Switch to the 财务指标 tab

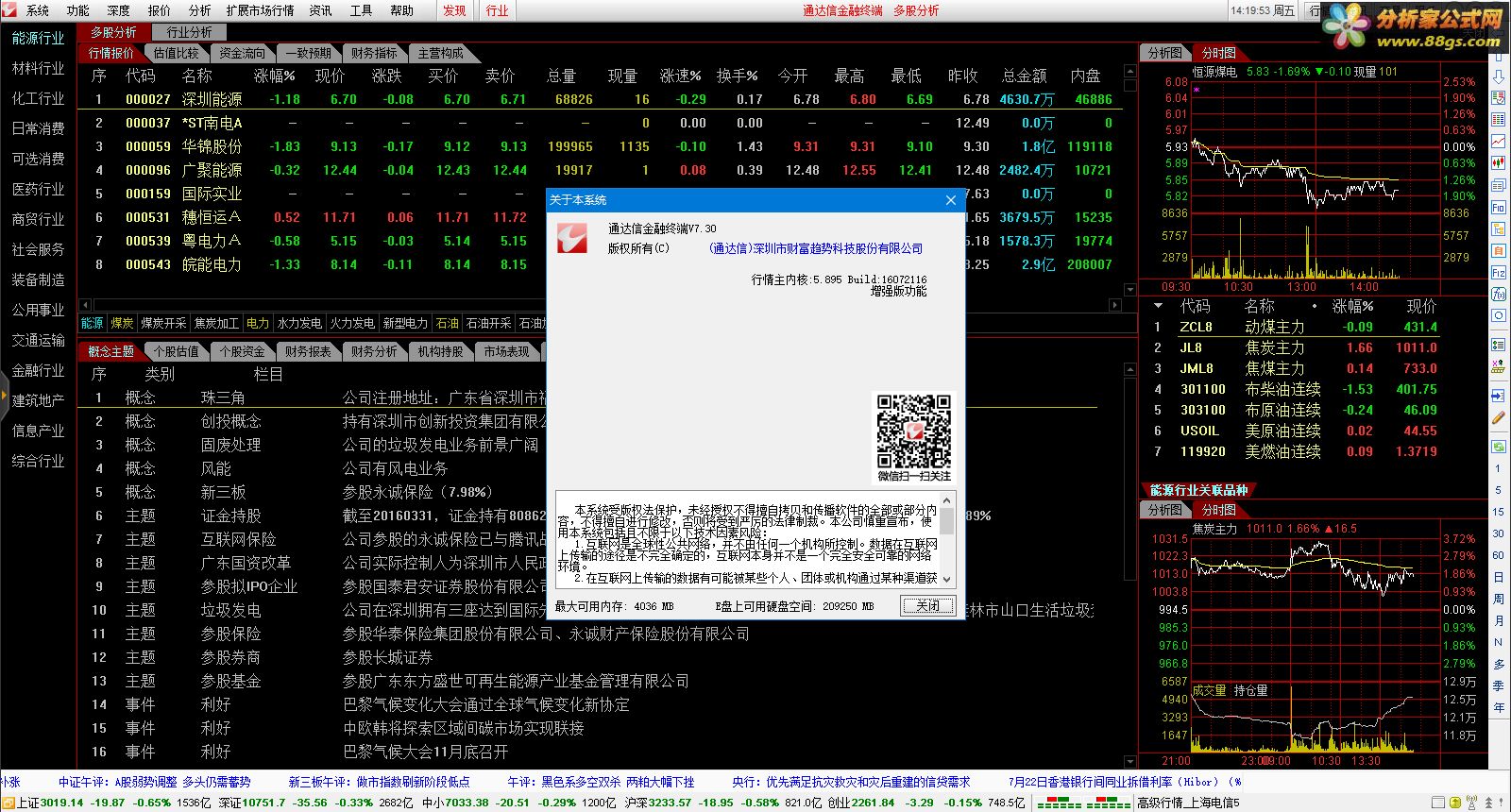coord(374,53)
